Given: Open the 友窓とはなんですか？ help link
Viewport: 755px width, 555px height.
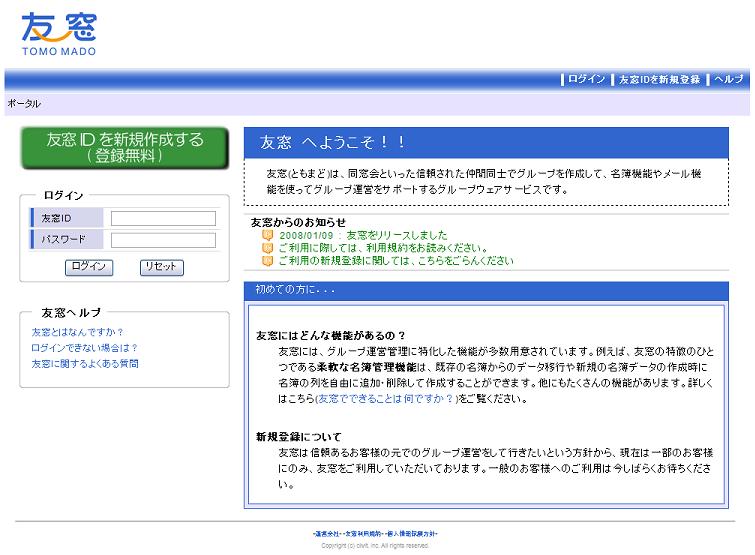Looking at the screenshot, I should coord(77,332).
